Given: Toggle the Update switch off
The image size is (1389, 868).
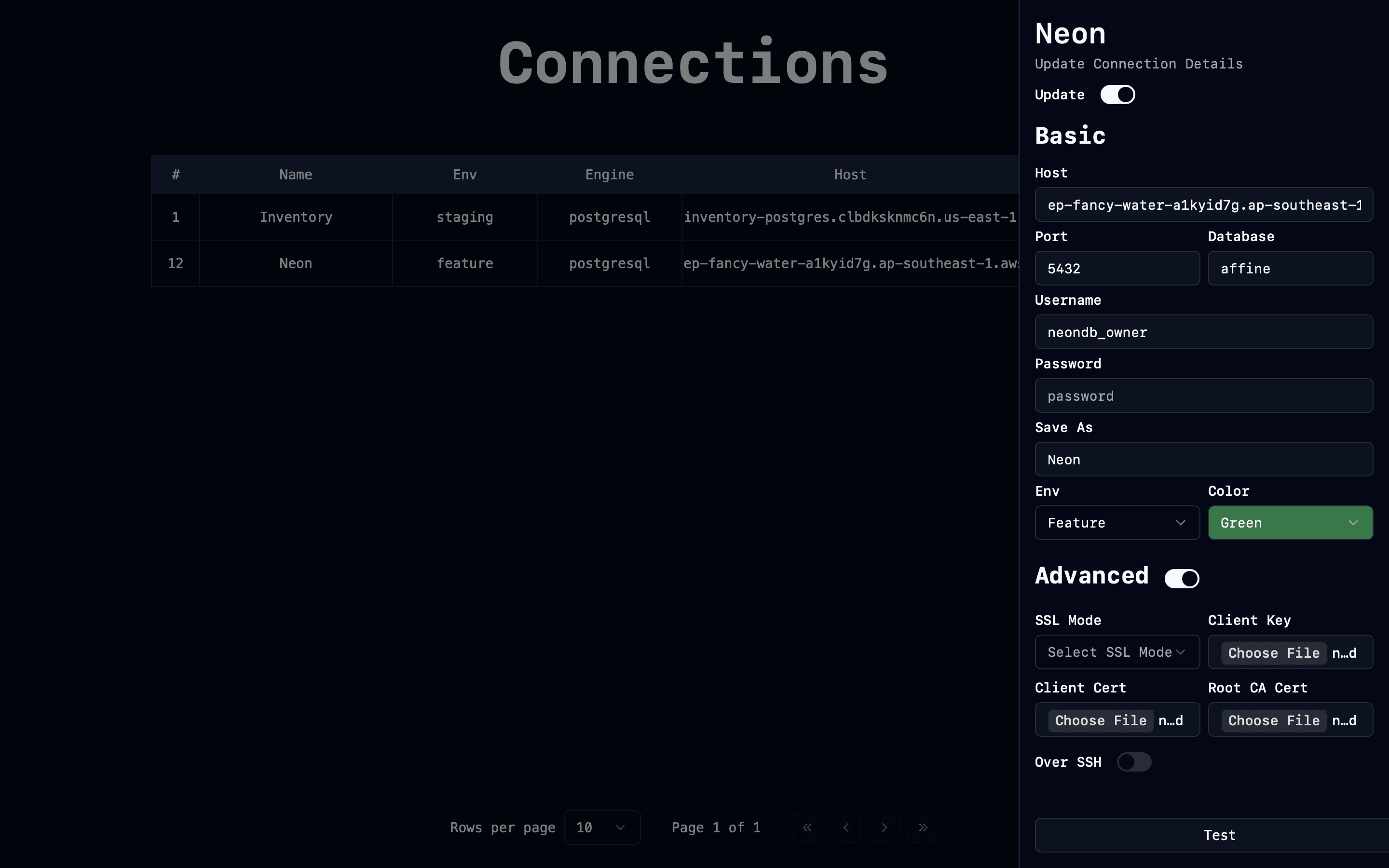Looking at the screenshot, I should pyautogui.click(x=1117, y=95).
